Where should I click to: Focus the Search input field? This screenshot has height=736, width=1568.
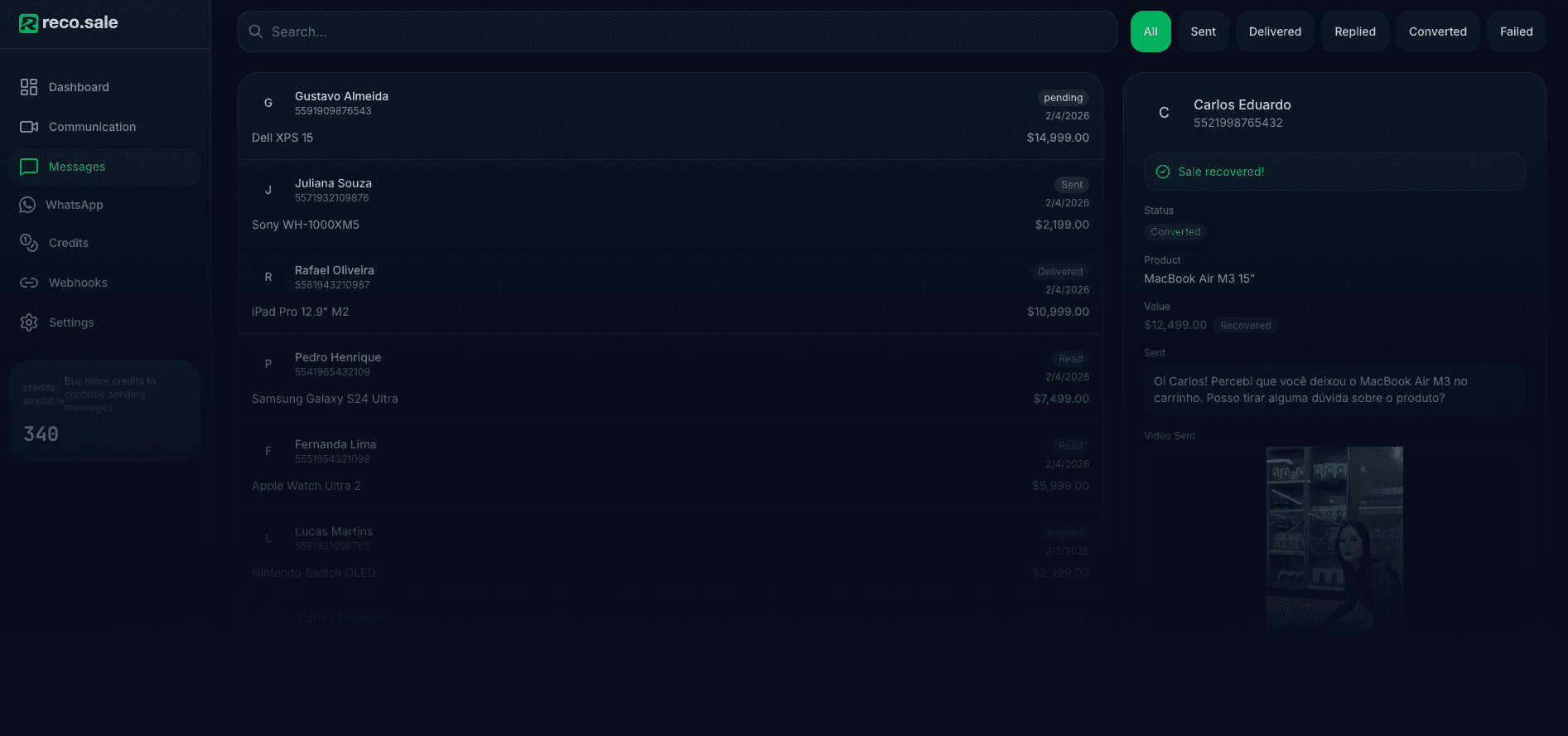point(678,31)
